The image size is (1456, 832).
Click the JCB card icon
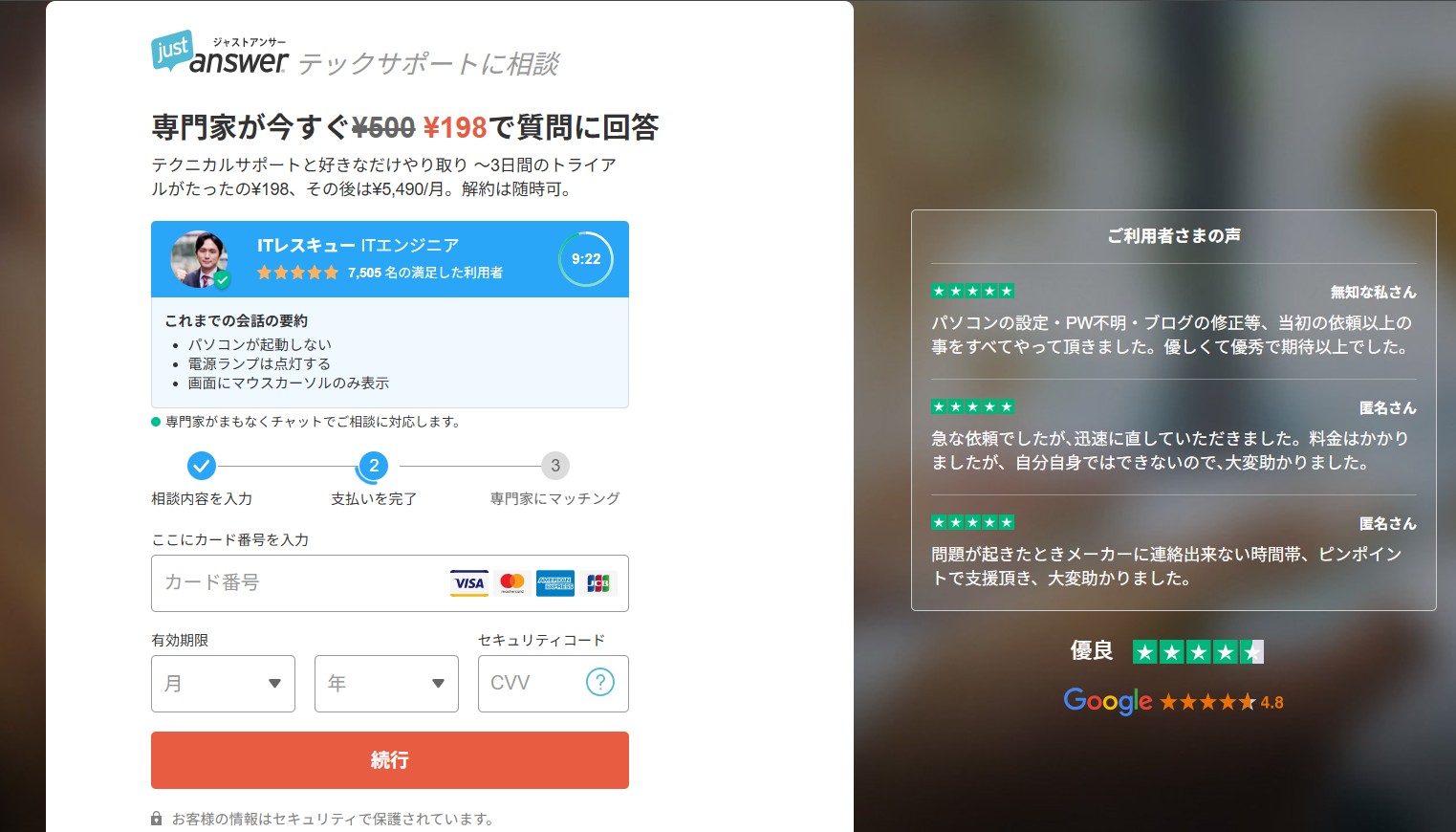(x=598, y=583)
